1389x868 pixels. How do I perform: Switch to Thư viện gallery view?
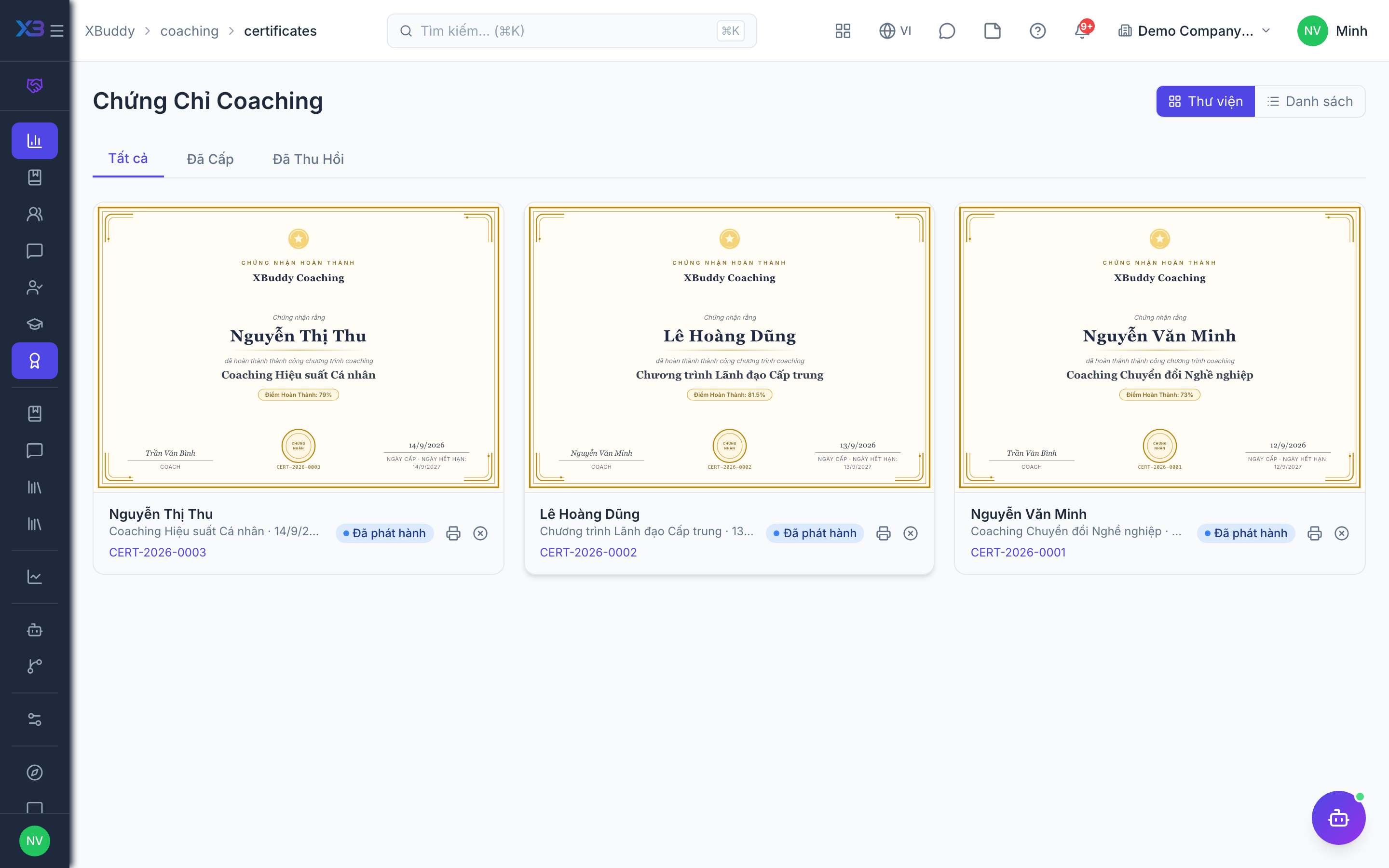point(1205,101)
